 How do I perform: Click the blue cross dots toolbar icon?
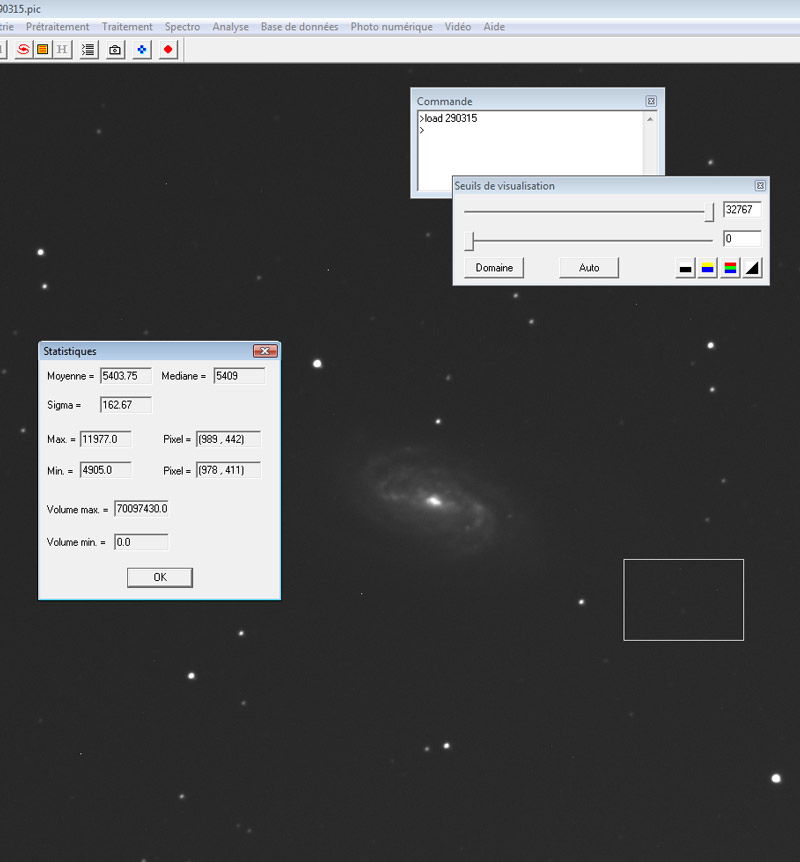142,49
